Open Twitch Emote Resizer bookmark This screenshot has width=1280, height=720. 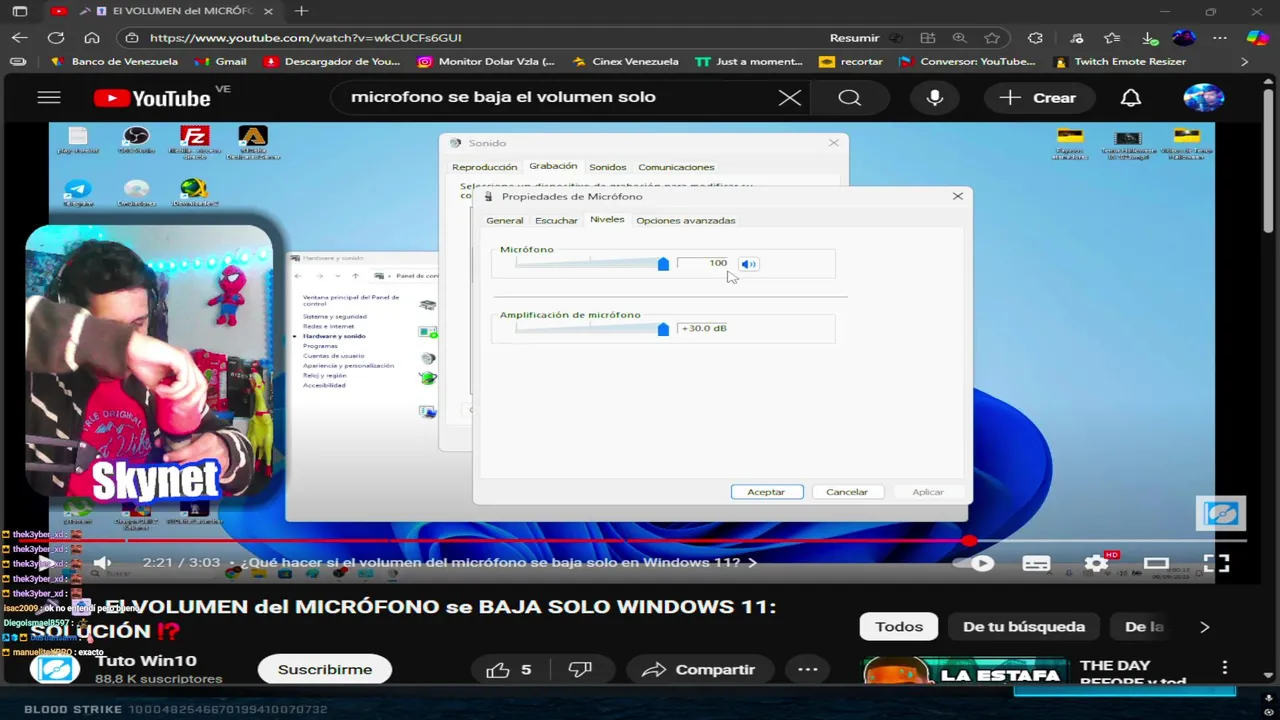pos(1120,61)
